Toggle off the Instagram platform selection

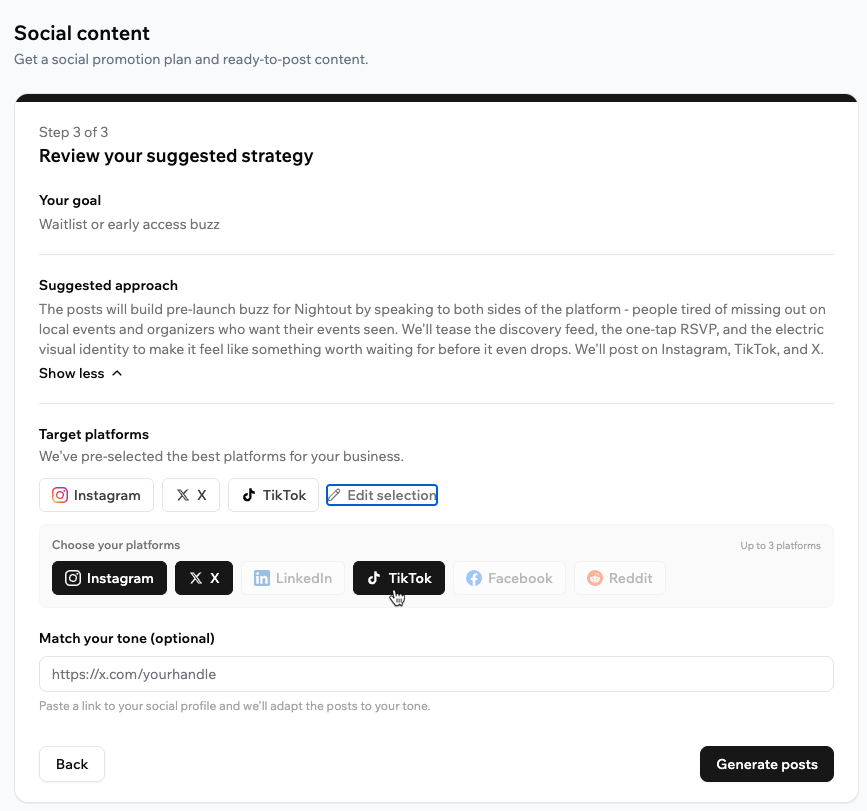109,578
